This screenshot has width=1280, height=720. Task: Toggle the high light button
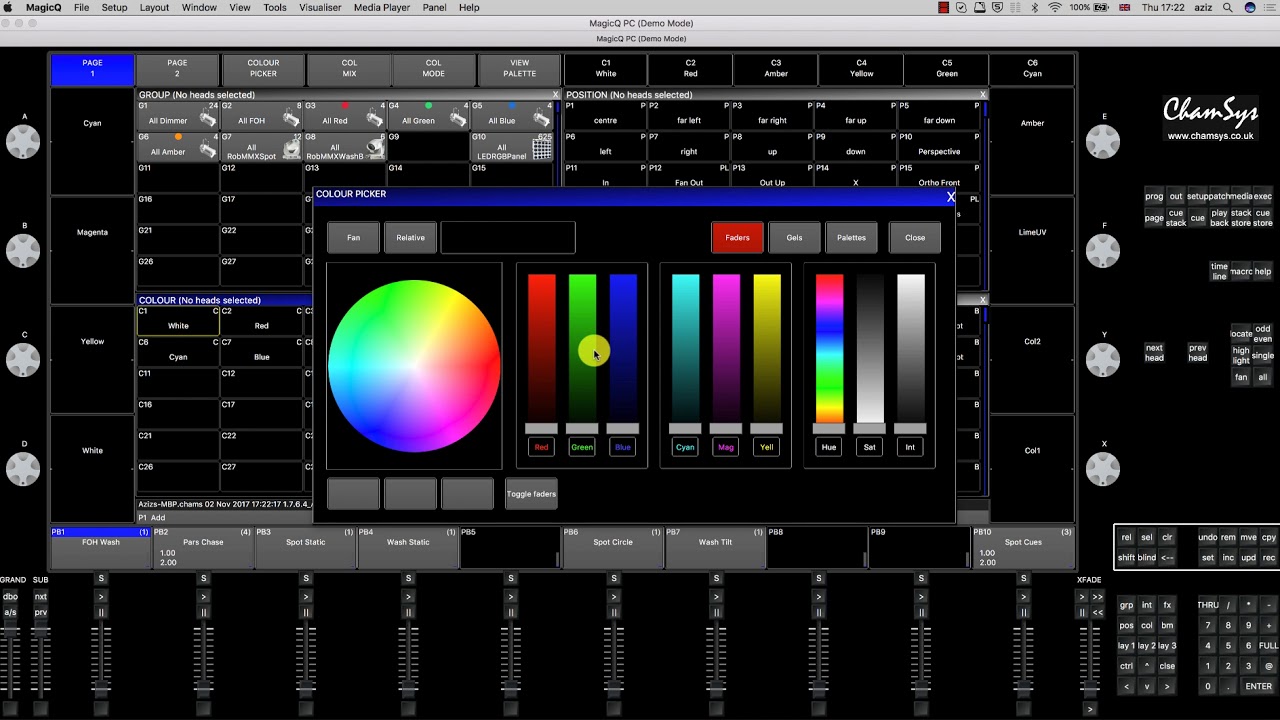(x=1241, y=356)
